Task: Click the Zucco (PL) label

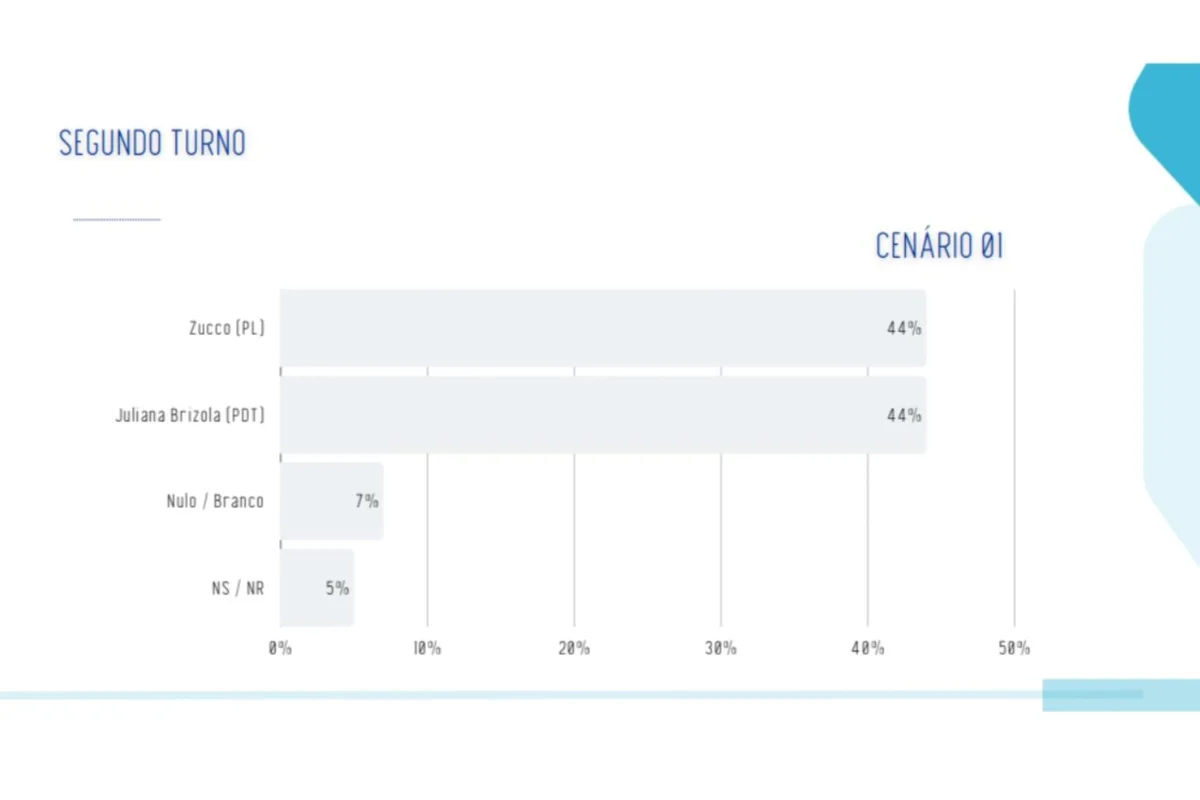Action: point(227,328)
